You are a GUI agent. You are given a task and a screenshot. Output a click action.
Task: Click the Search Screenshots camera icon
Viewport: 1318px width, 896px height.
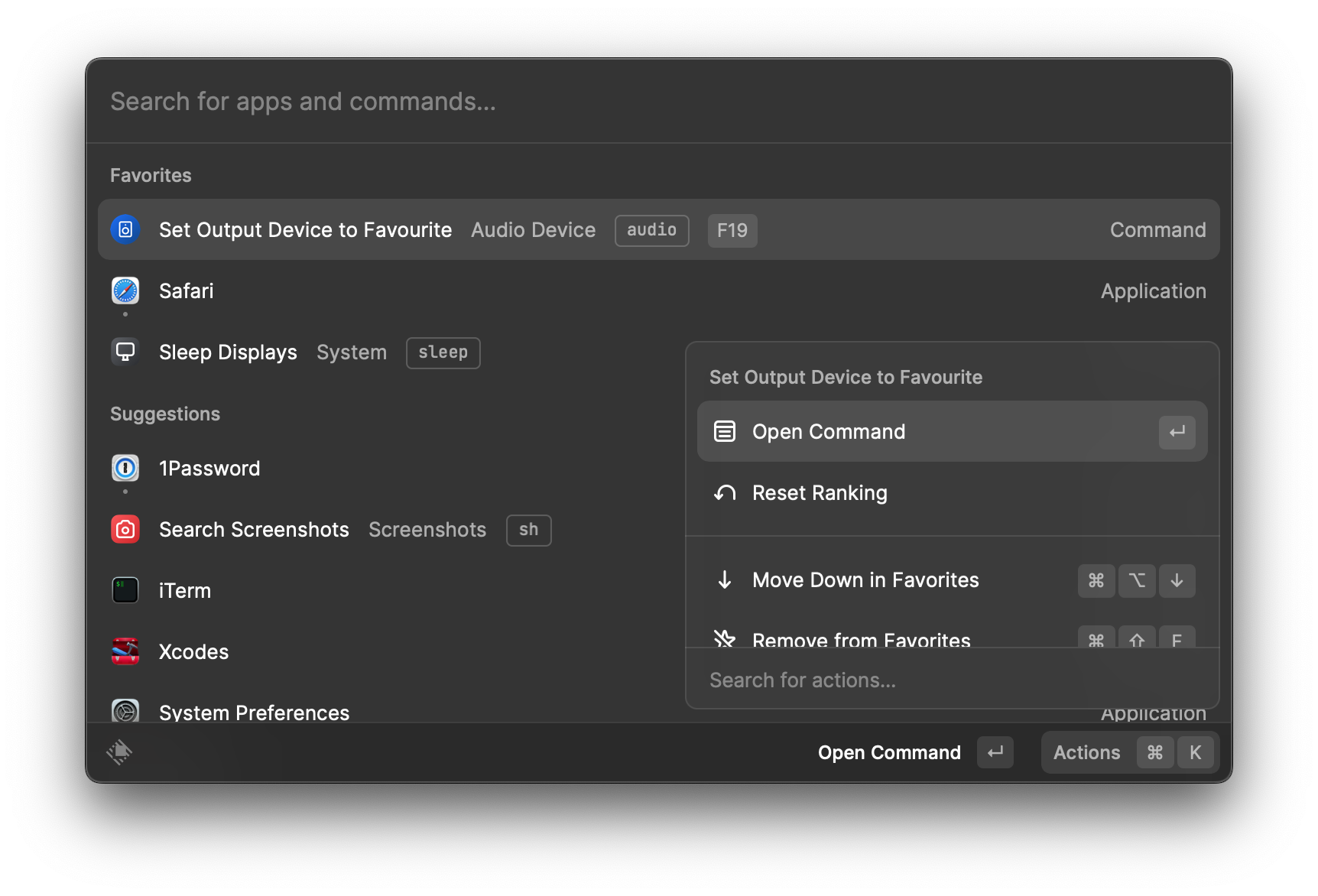click(125, 529)
